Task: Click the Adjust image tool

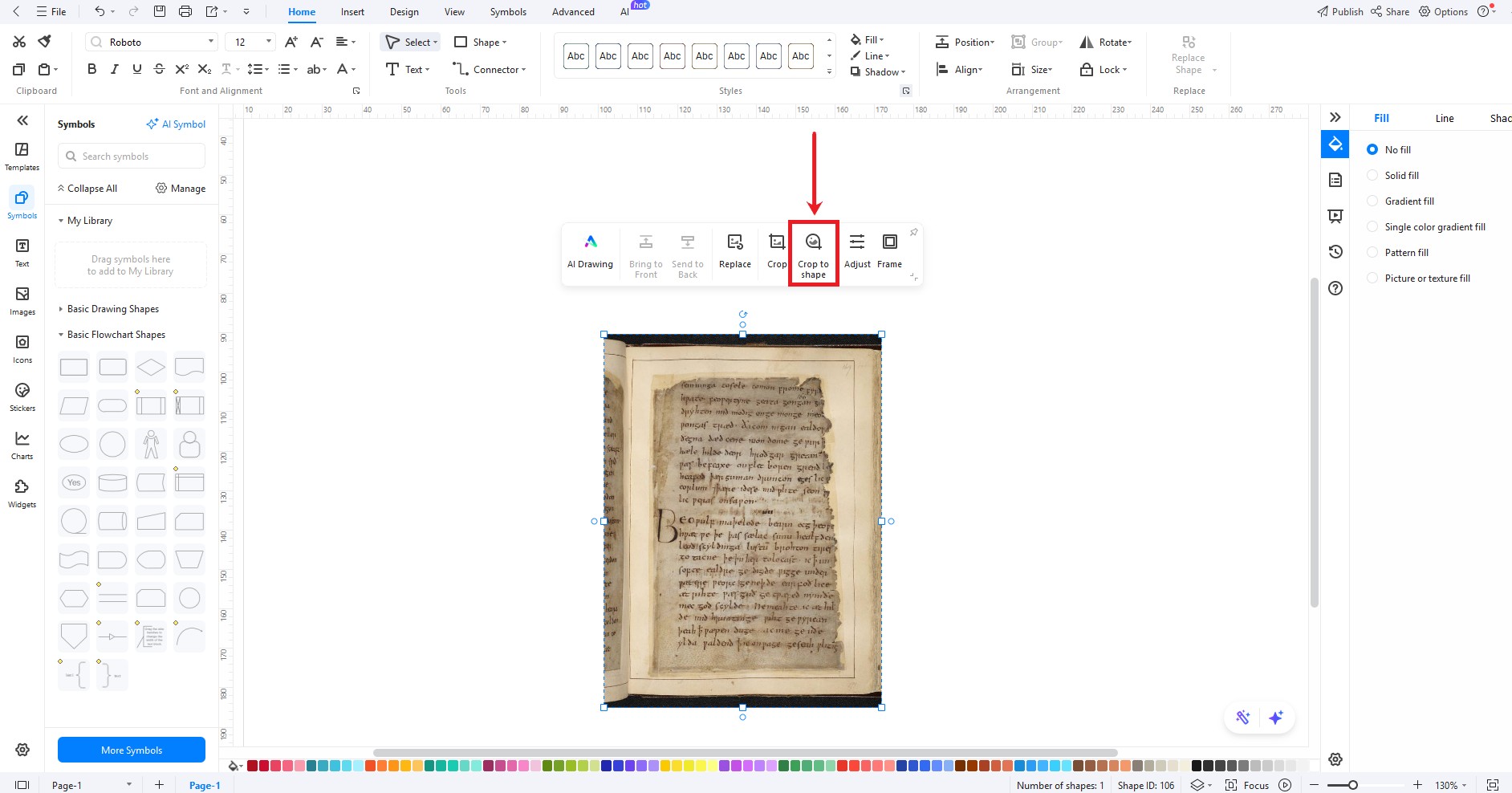Action: pos(857,251)
